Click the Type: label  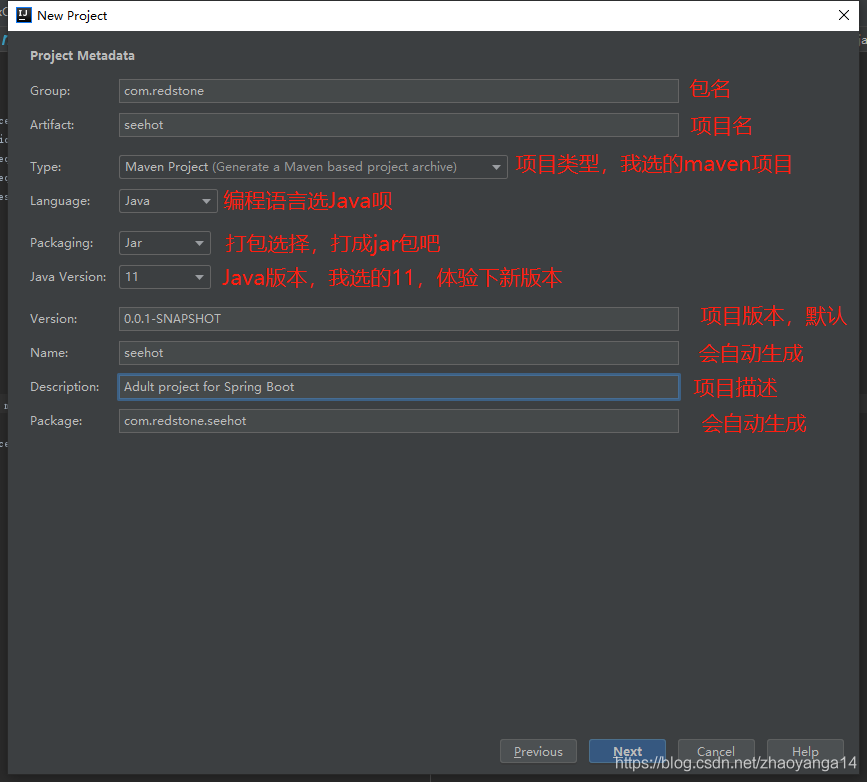(x=46, y=167)
